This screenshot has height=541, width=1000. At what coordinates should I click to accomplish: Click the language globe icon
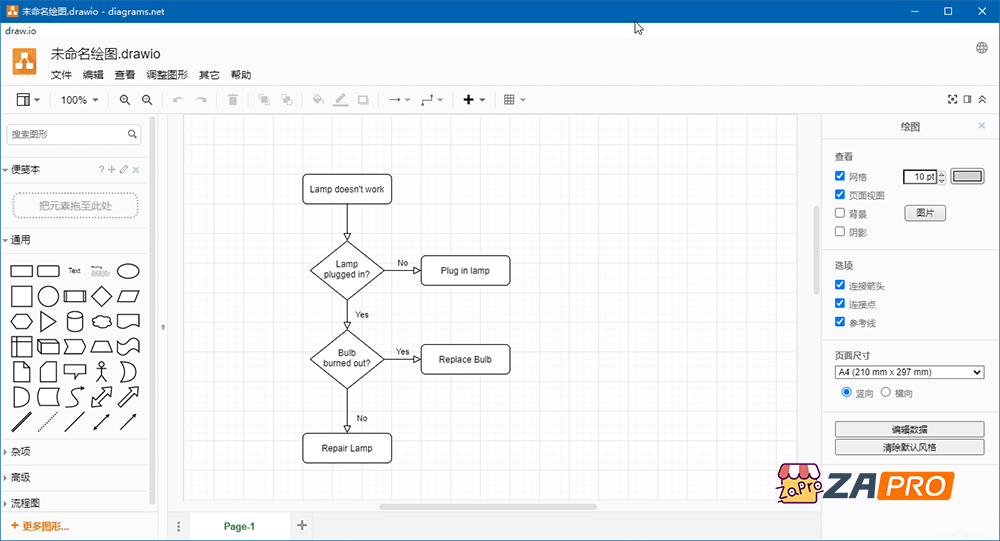point(982,48)
